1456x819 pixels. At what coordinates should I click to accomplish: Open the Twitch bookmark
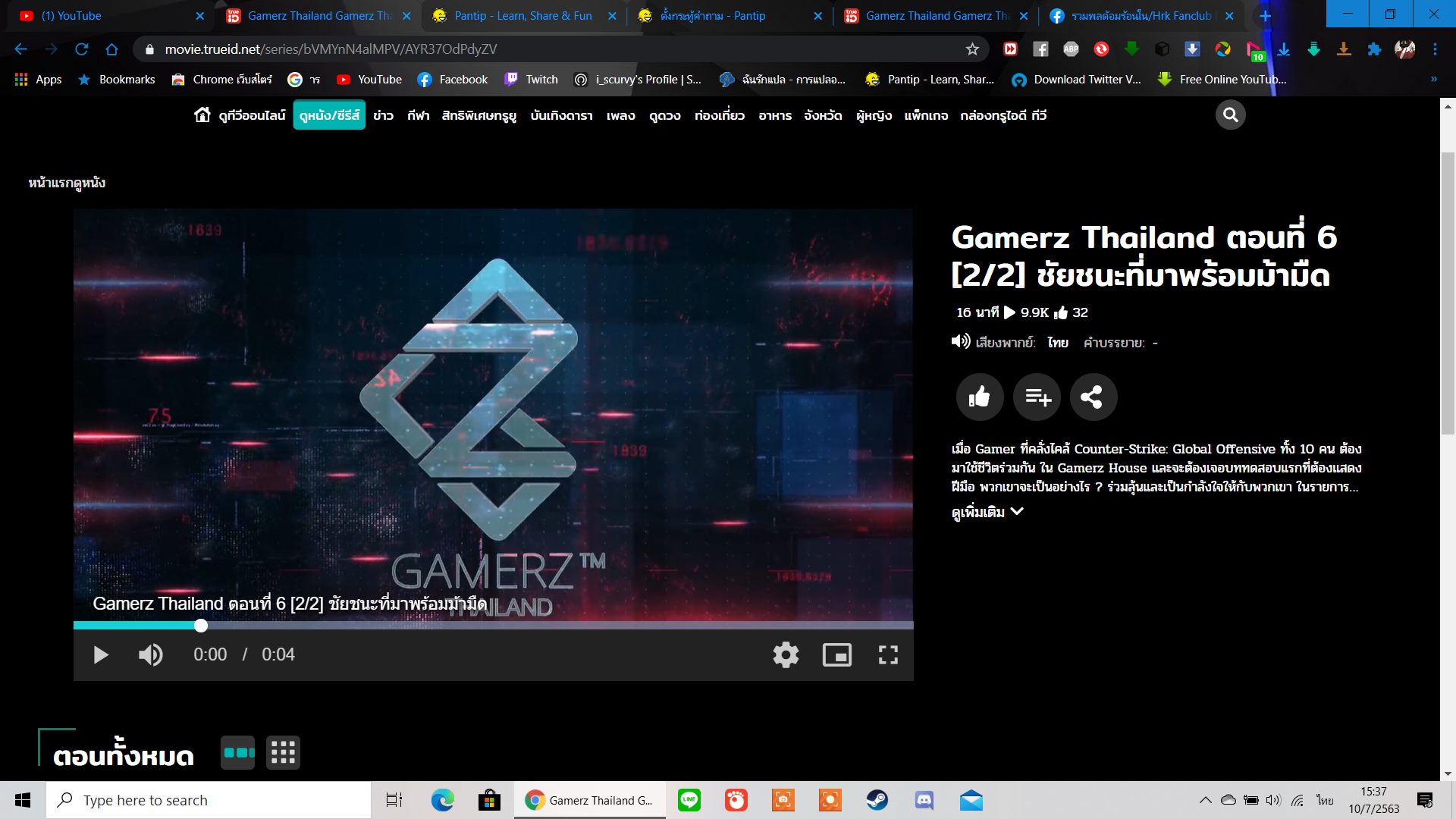tap(532, 80)
